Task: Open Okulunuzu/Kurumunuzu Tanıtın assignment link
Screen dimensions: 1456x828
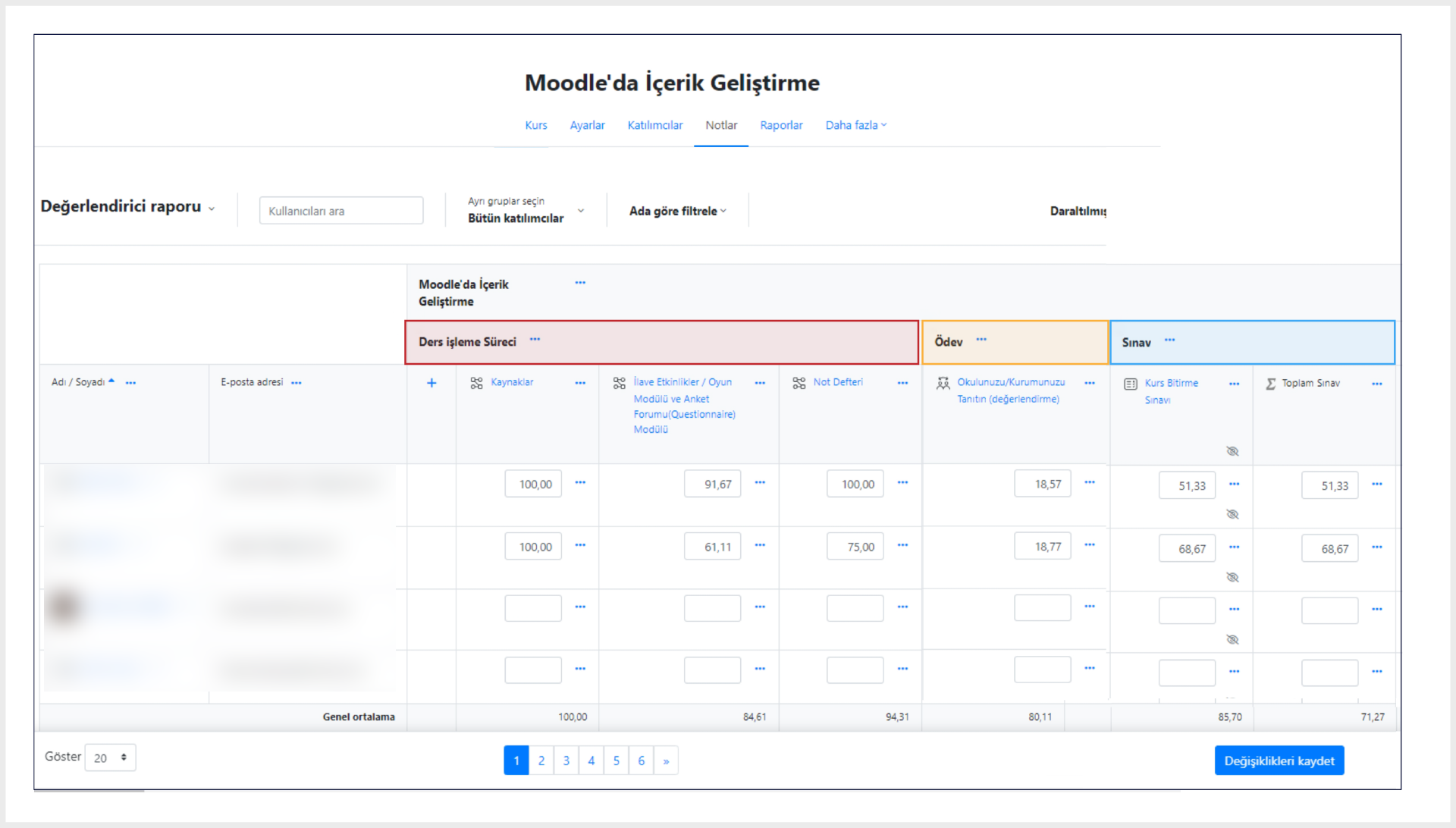Action: [1011, 390]
